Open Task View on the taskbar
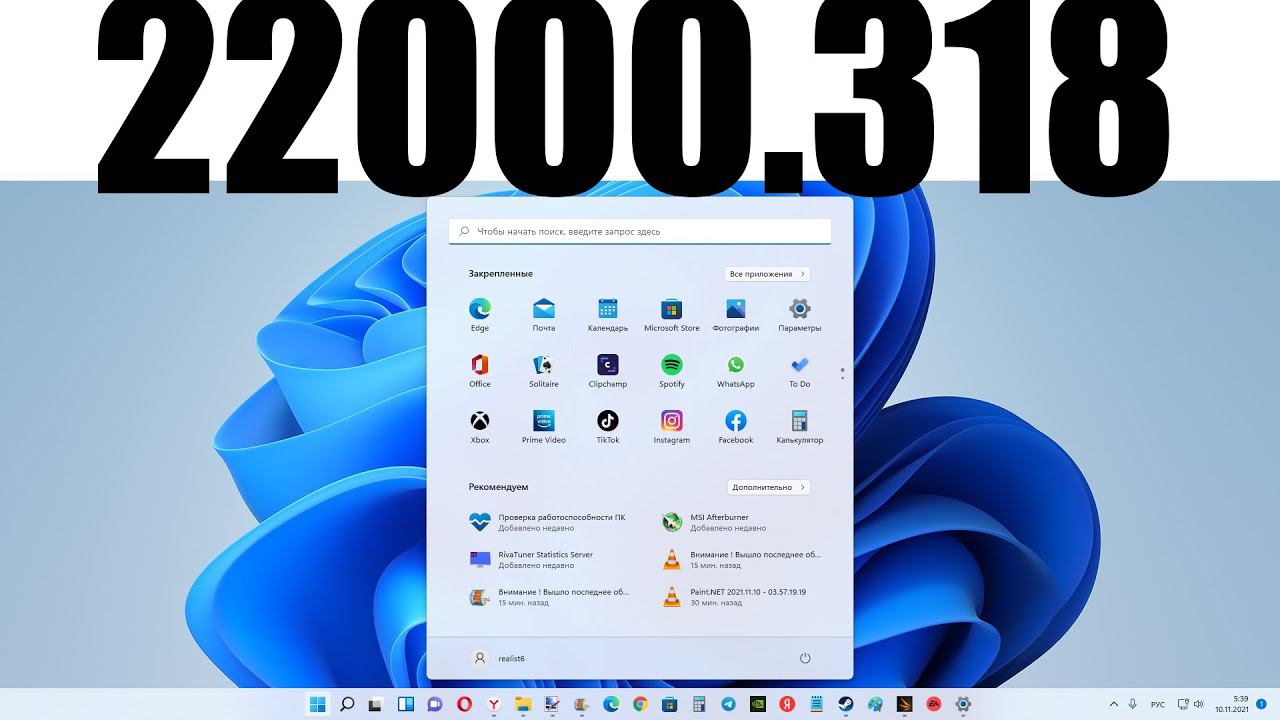 point(377,704)
